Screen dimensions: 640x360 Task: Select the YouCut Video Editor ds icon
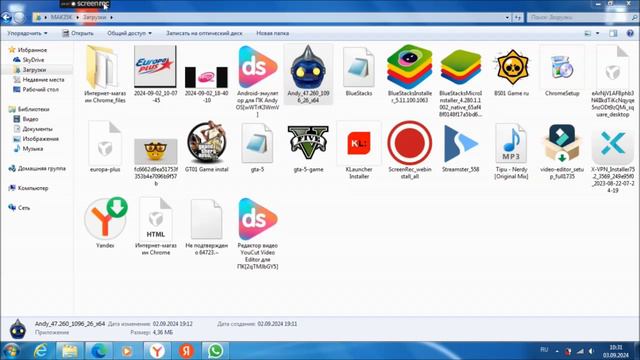coord(258,219)
